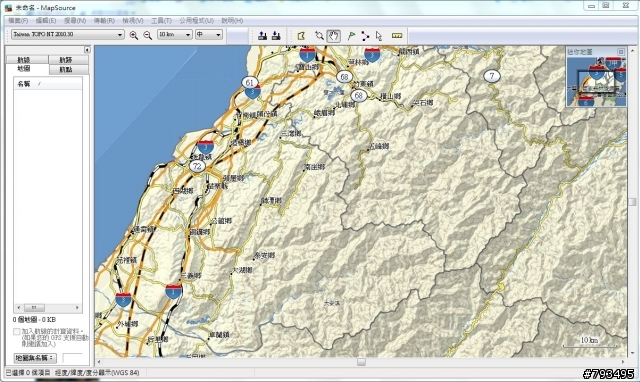Click the MapSource application icon in title bar
This screenshot has height=382, width=640.
pyautogui.click(x=8, y=8)
